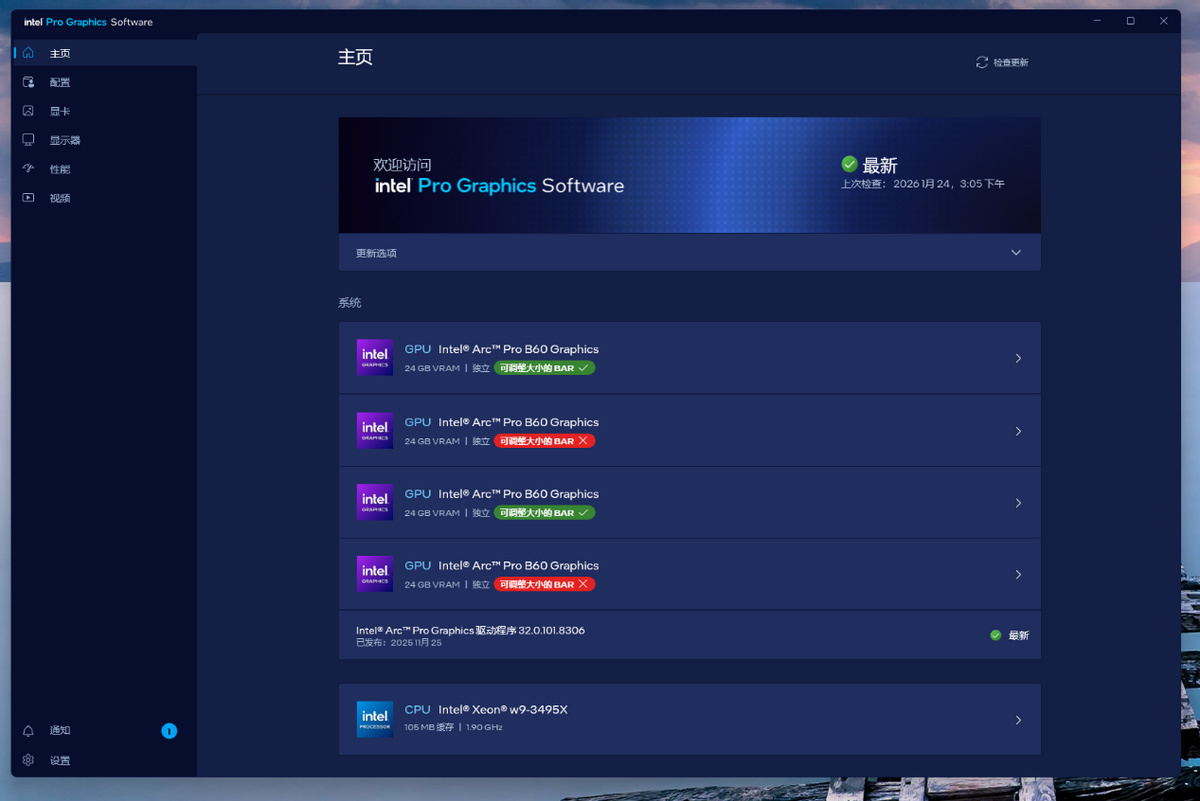Maximize the Intel Pro Graphics window
Image resolution: width=1200 pixels, height=801 pixels.
[x=1130, y=21]
